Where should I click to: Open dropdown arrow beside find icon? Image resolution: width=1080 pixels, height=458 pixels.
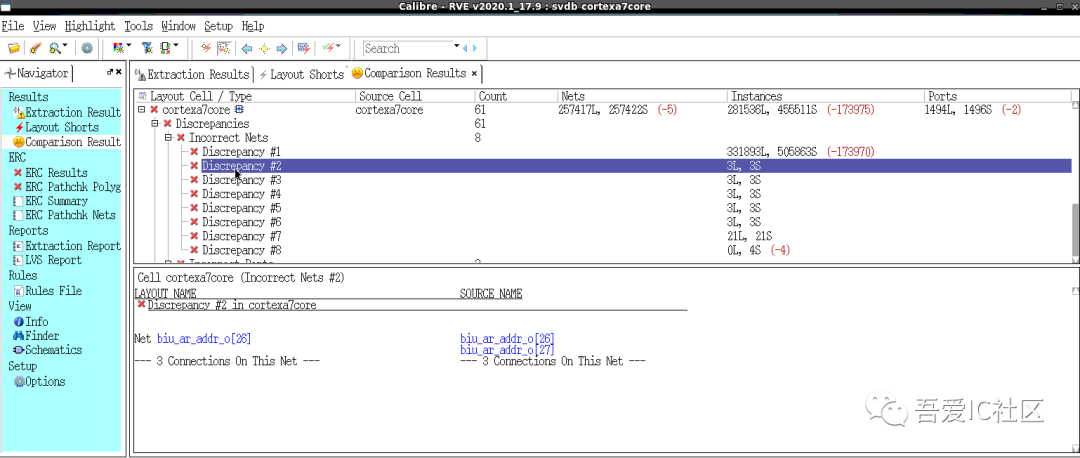[x=65, y=46]
